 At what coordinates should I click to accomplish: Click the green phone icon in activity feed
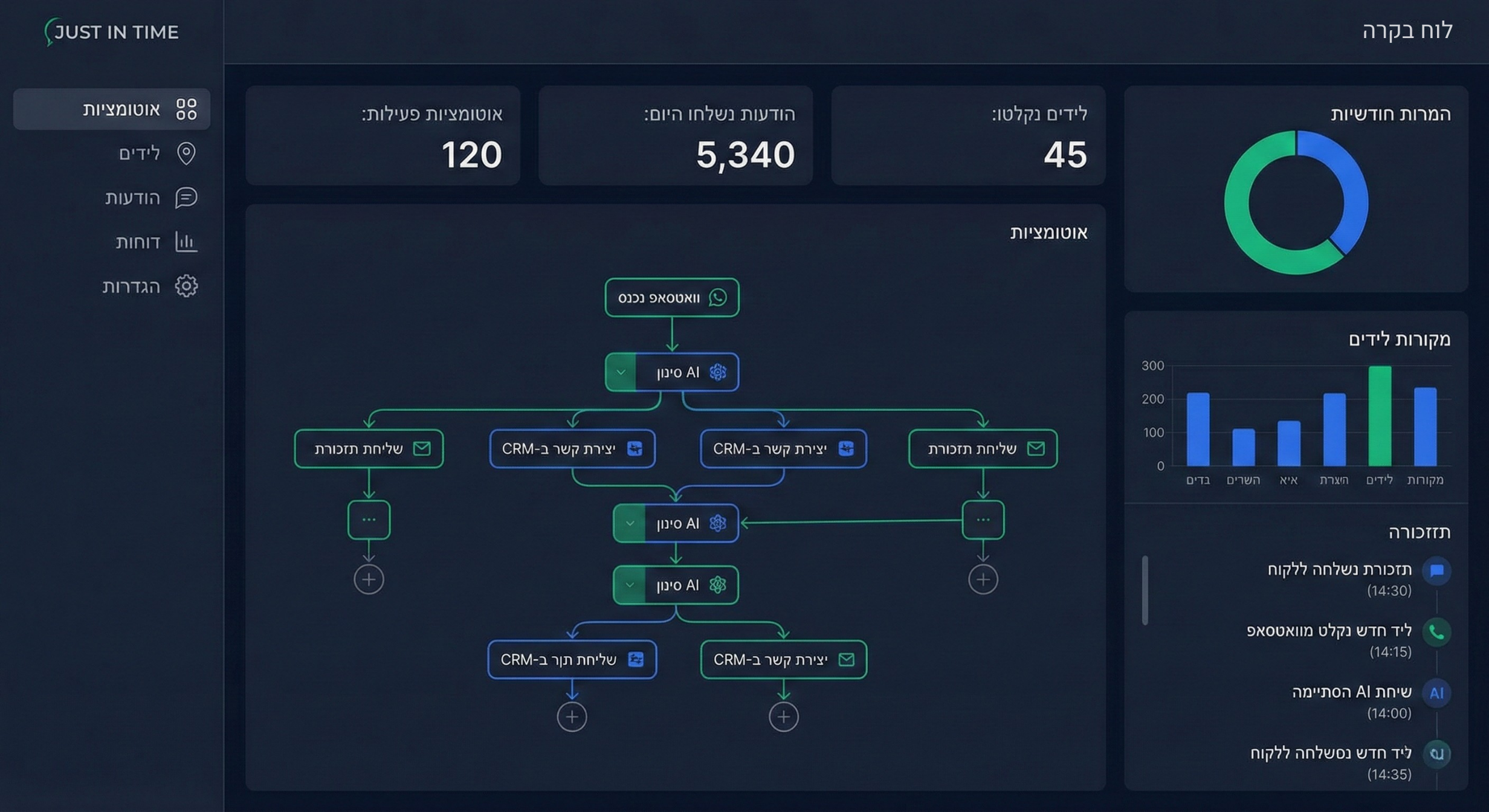[x=1436, y=632]
